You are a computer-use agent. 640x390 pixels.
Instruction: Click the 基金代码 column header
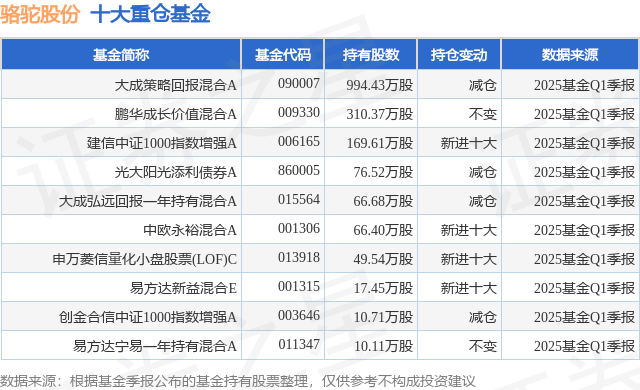point(282,55)
